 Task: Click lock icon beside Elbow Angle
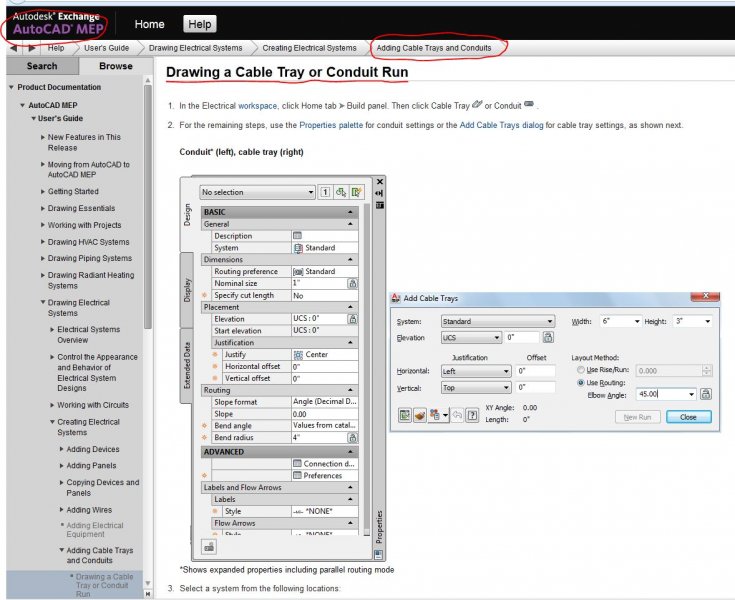705,394
